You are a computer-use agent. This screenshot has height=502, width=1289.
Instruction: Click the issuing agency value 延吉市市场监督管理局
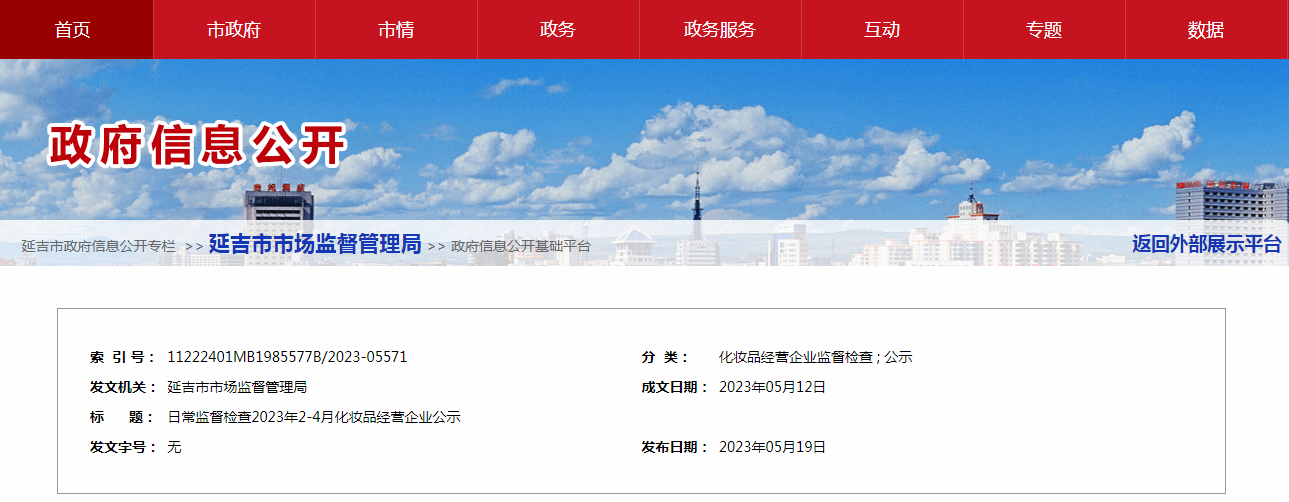click(237, 387)
